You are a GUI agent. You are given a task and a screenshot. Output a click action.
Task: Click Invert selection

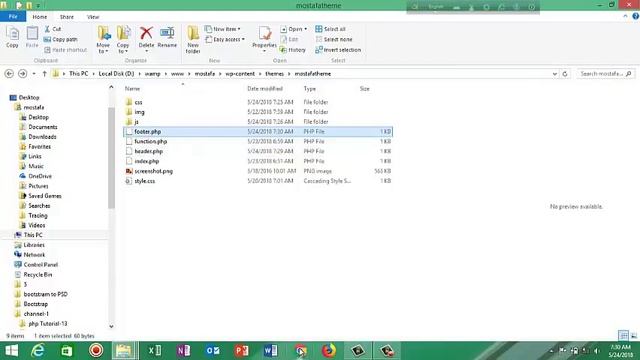point(338,50)
